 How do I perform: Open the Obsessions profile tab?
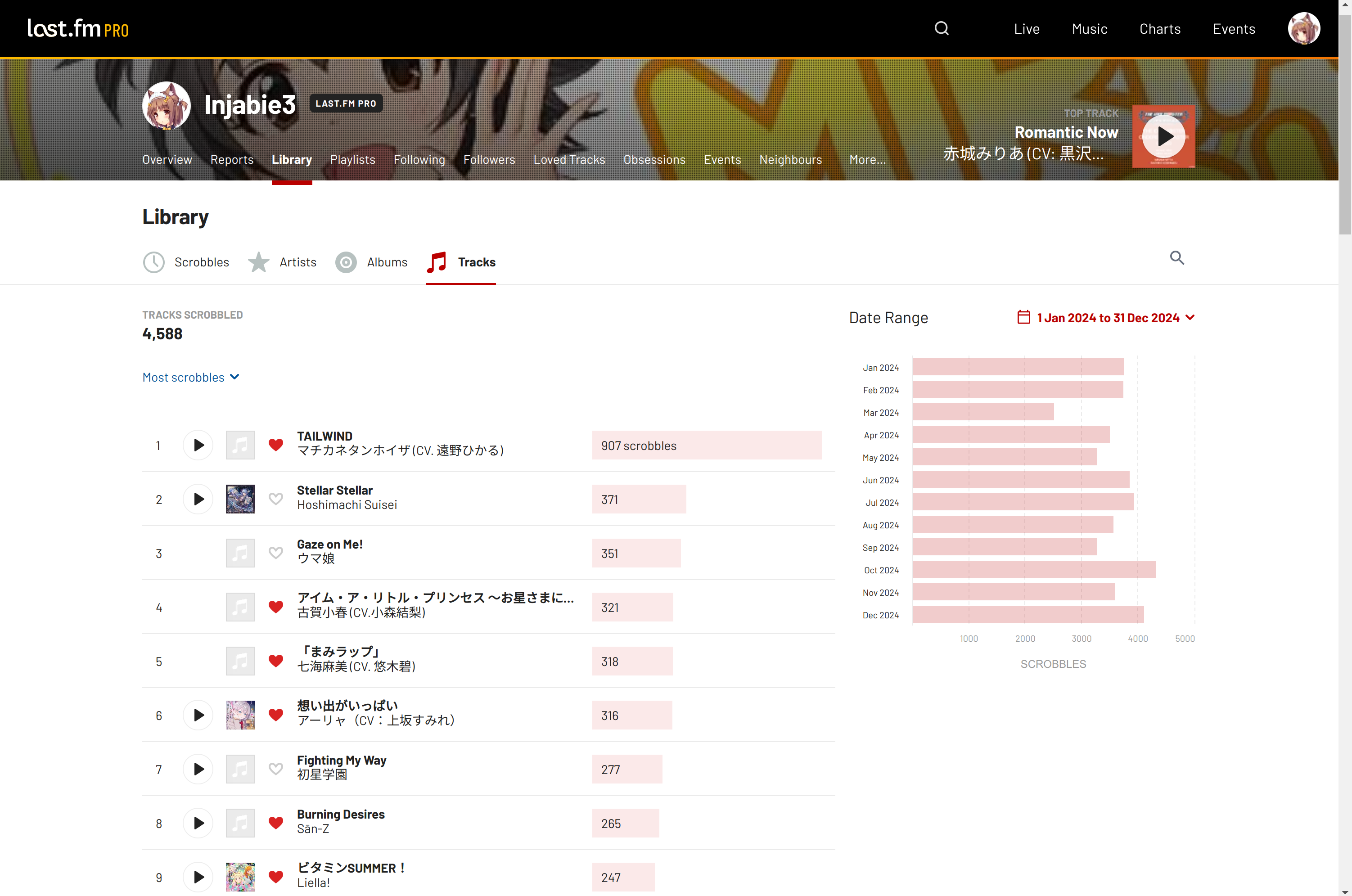[654, 160]
